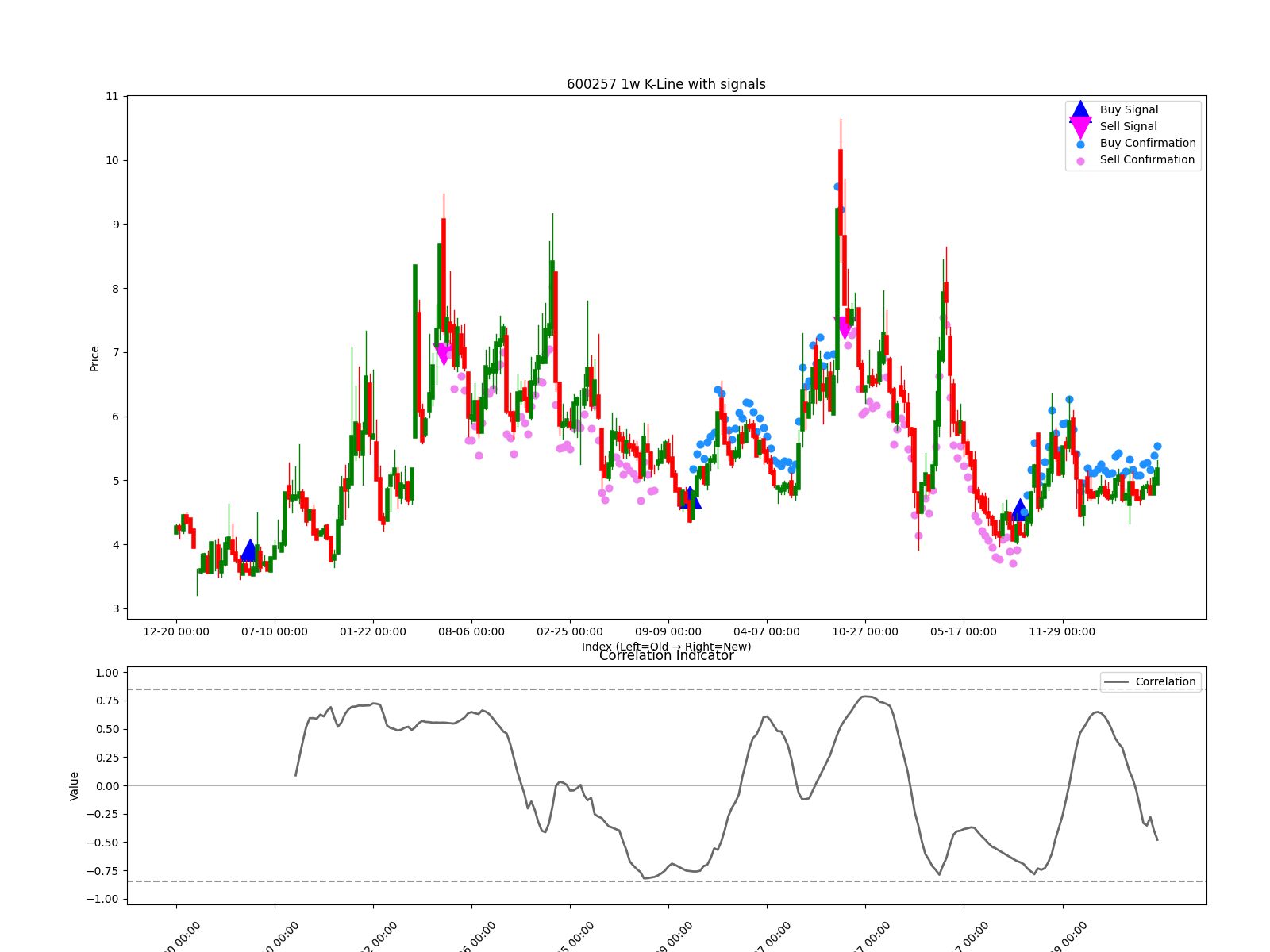Select the Buy Signal triangle before 11-29 date
The image size is (1270, 952).
pyautogui.click(x=1020, y=510)
